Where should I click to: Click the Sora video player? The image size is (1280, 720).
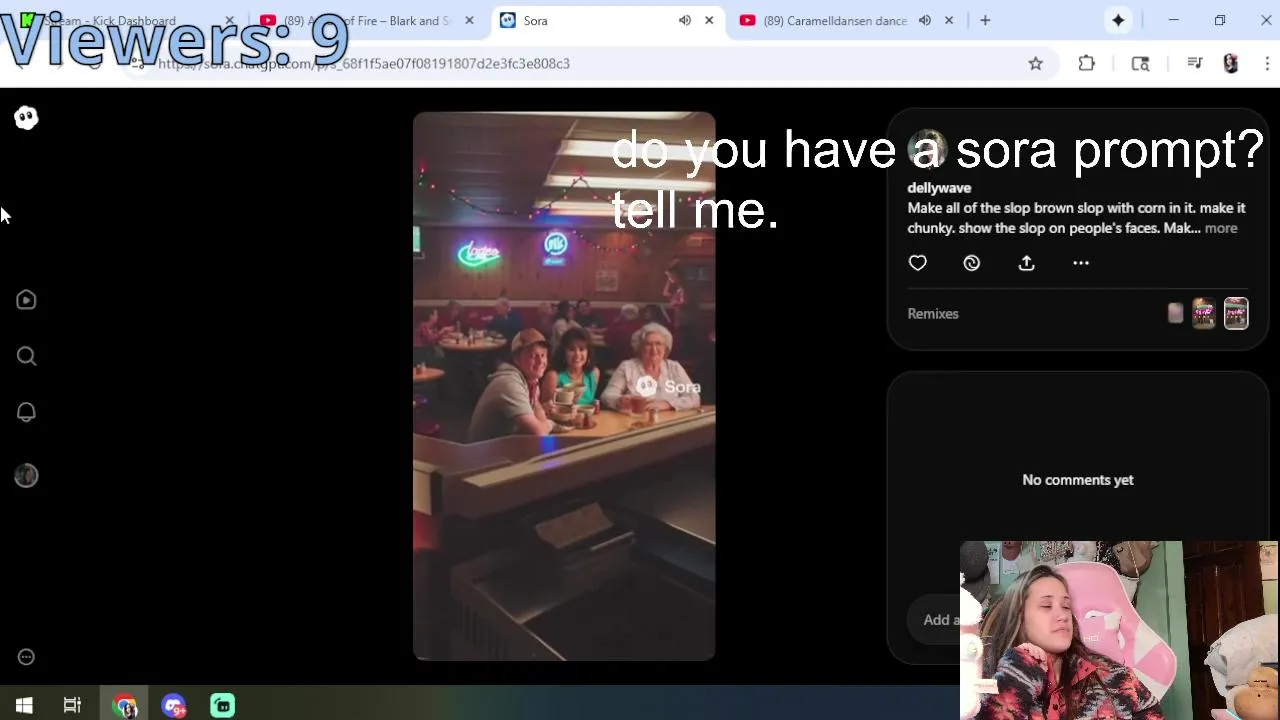coord(564,386)
